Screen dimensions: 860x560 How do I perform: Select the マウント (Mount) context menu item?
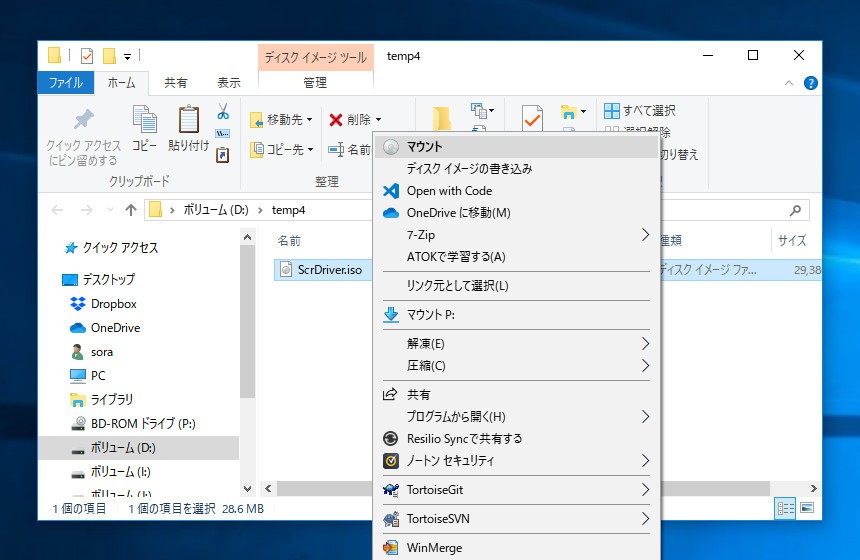(x=516, y=146)
